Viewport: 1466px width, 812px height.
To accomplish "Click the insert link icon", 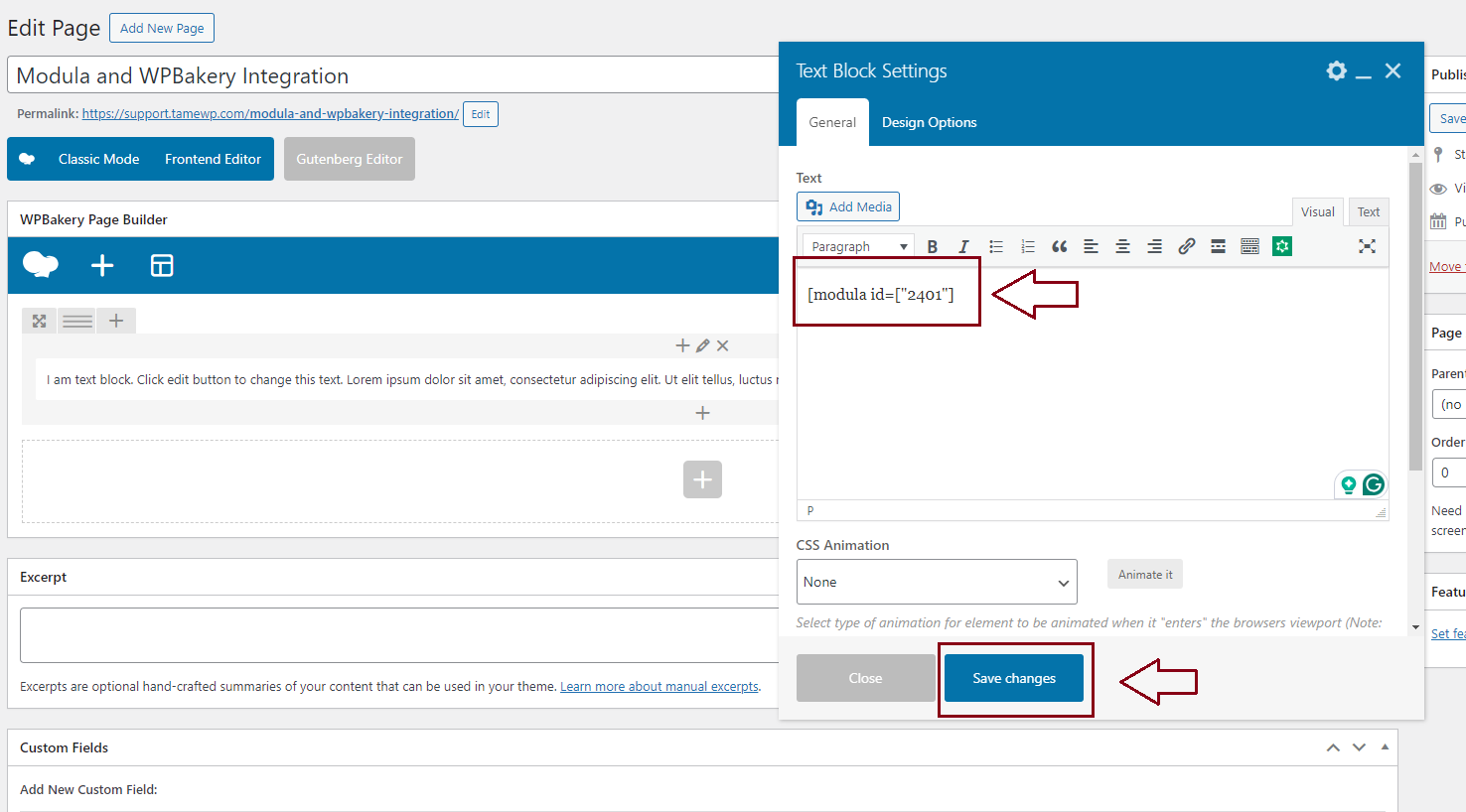I will (1186, 247).
